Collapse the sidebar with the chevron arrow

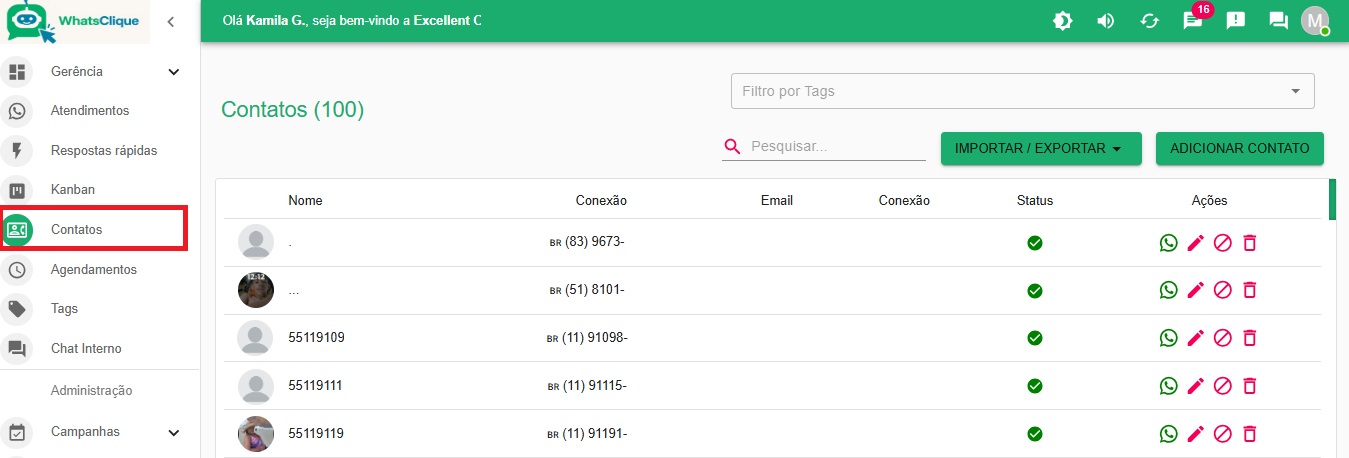tap(171, 21)
